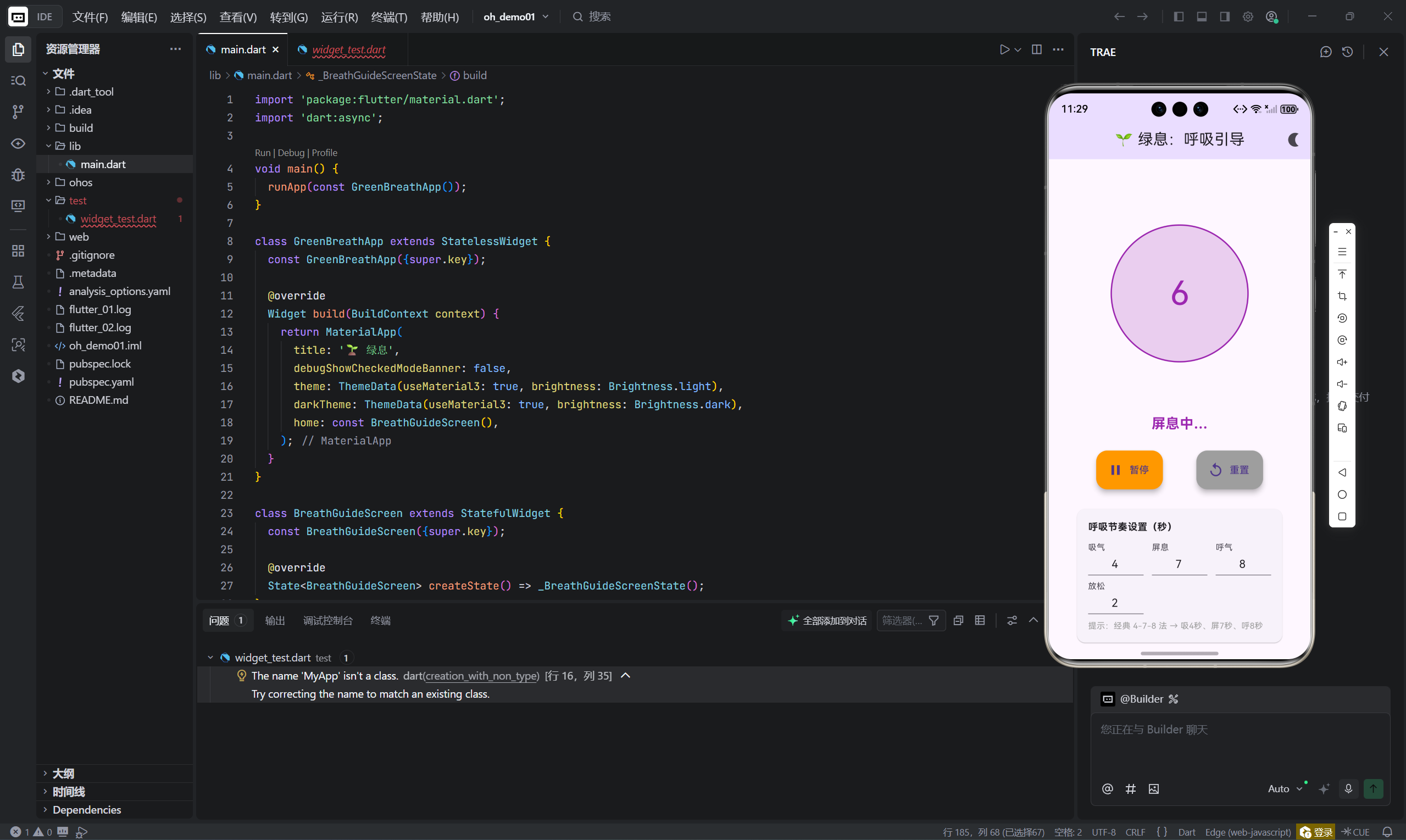The width and height of the screenshot is (1406, 840).
Task: Toggle the primary sidebar layout icon
Action: [x=1179, y=17]
